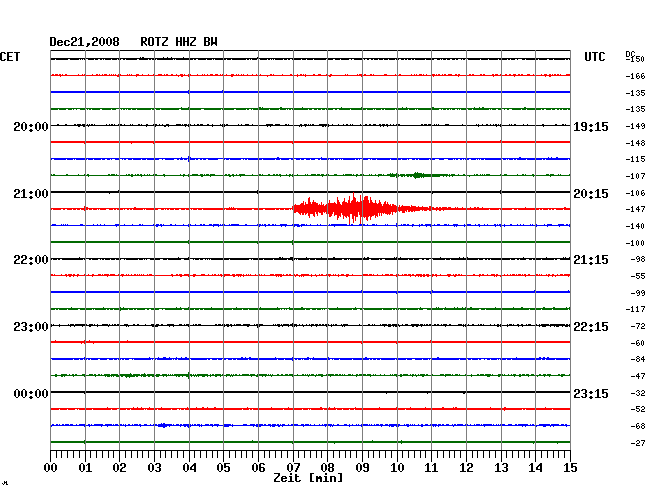Image resolution: width=650 pixels, height=494 pixels.
Task: Click the DC value -99
Action: click(x=638, y=293)
